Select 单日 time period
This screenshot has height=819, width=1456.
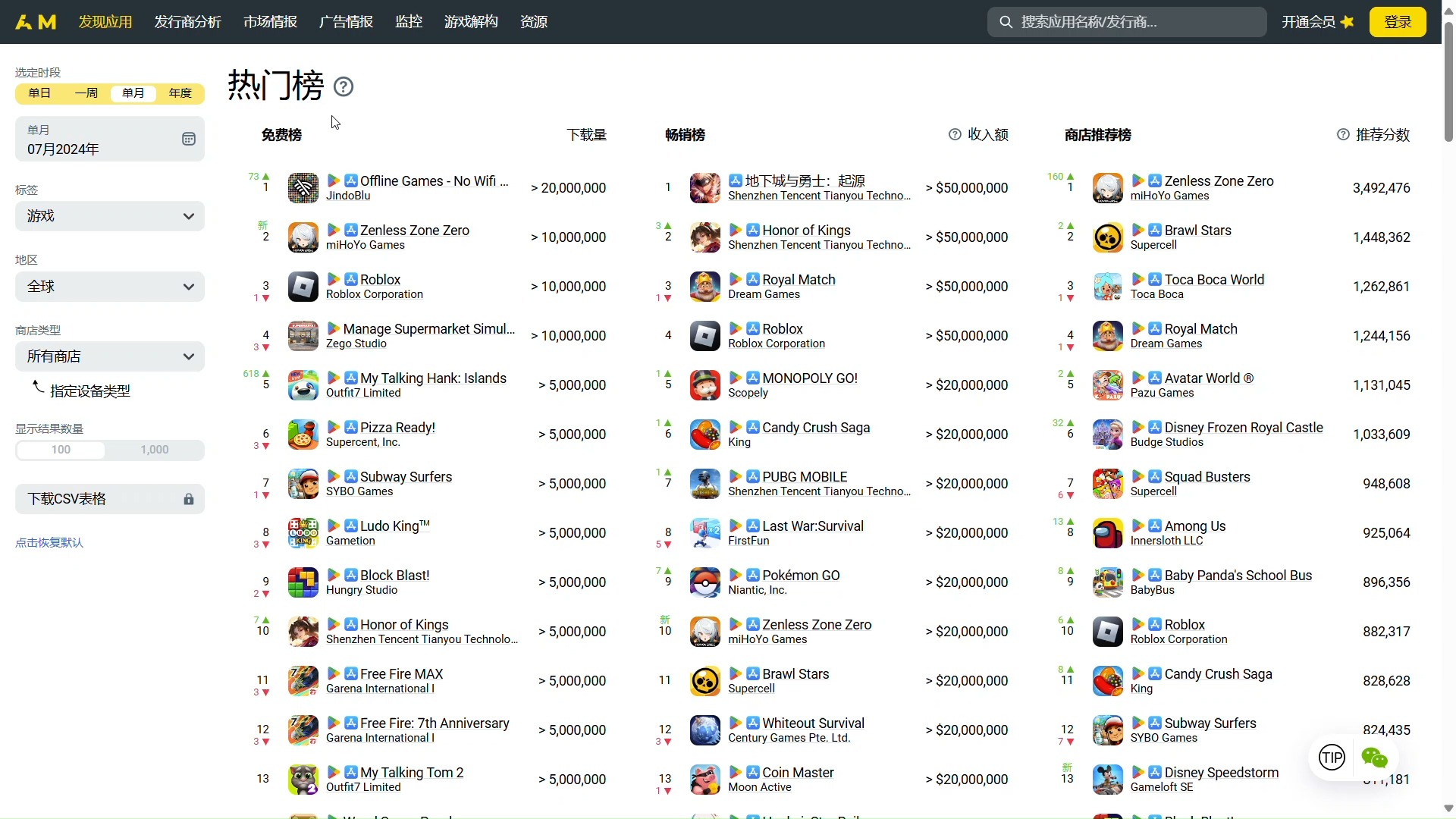click(x=39, y=93)
